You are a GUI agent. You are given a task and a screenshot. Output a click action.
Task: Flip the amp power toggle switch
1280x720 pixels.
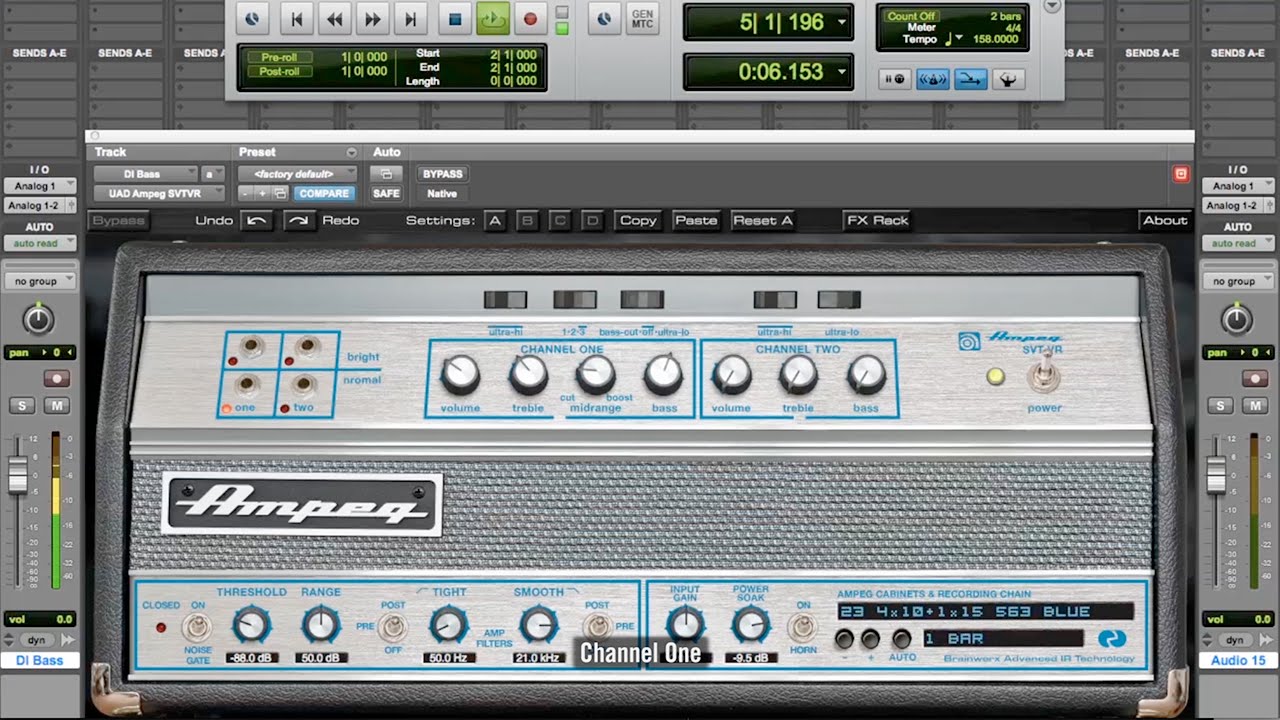1045,374
